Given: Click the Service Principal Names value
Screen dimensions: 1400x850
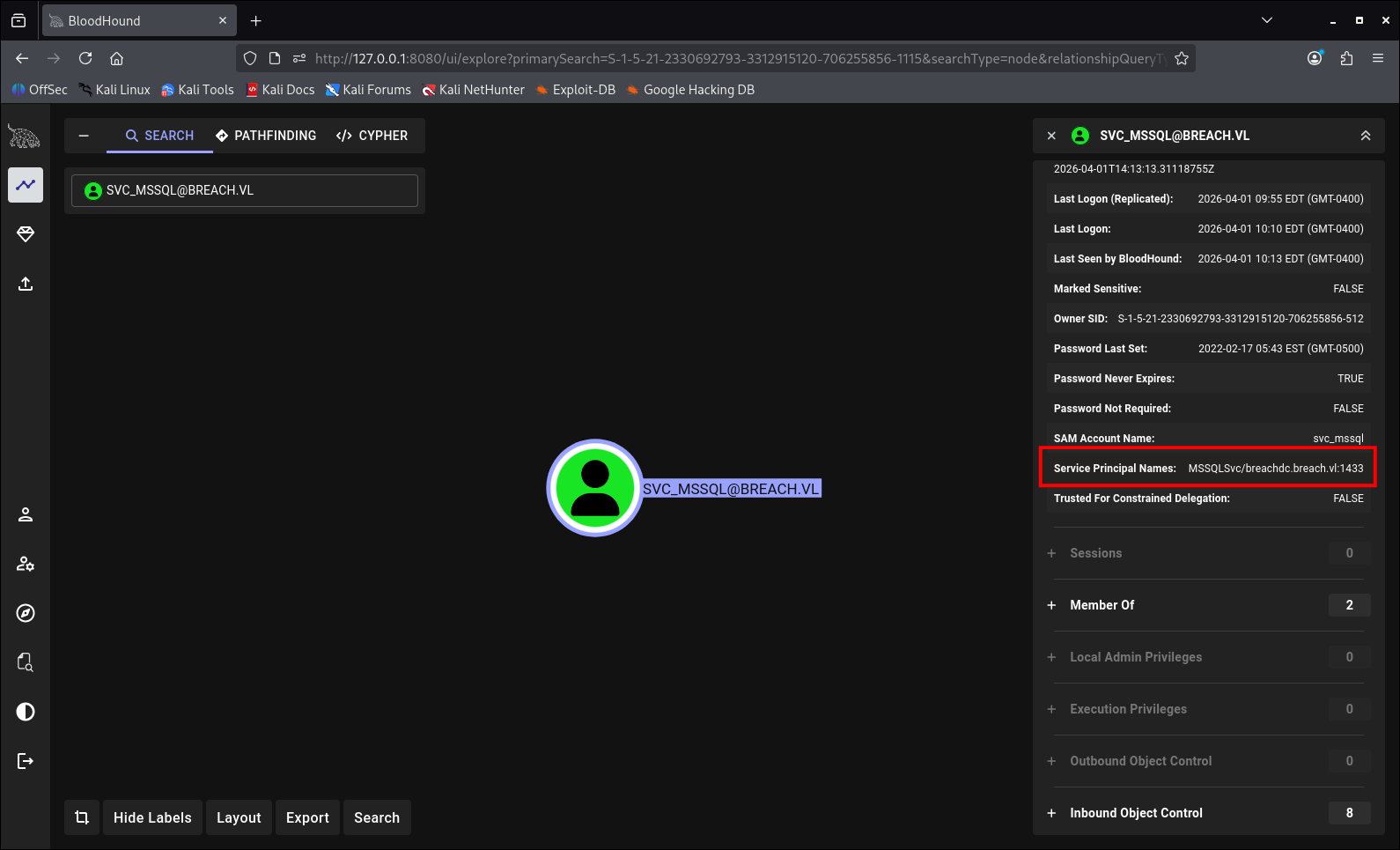Looking at the screenshot, I should [1276, 469].
